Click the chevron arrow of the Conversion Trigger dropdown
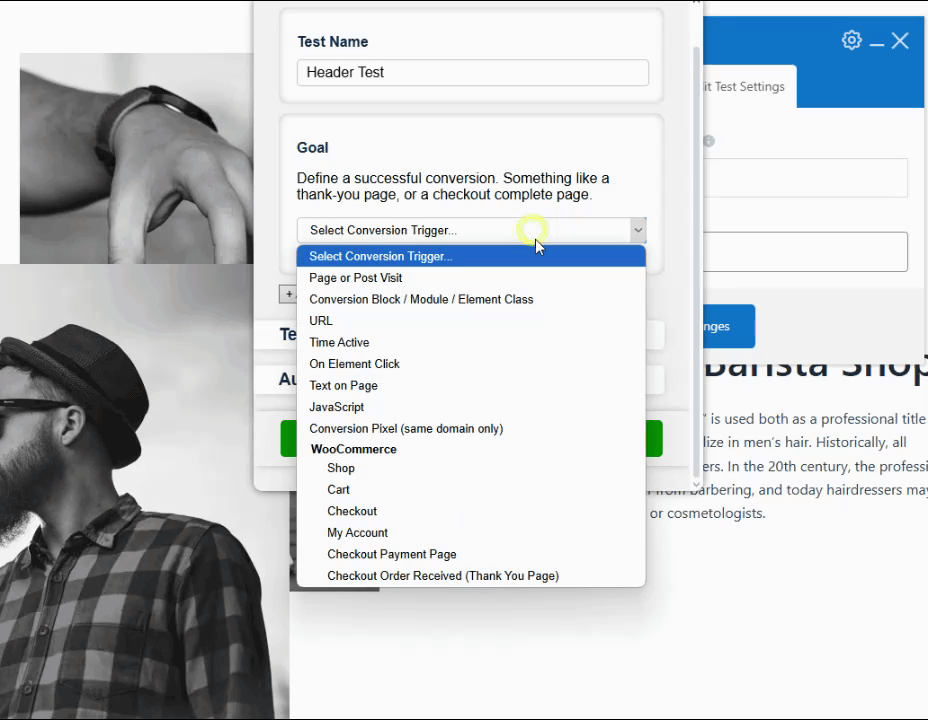This screenshot has height=720, width=928. point(637,230)
